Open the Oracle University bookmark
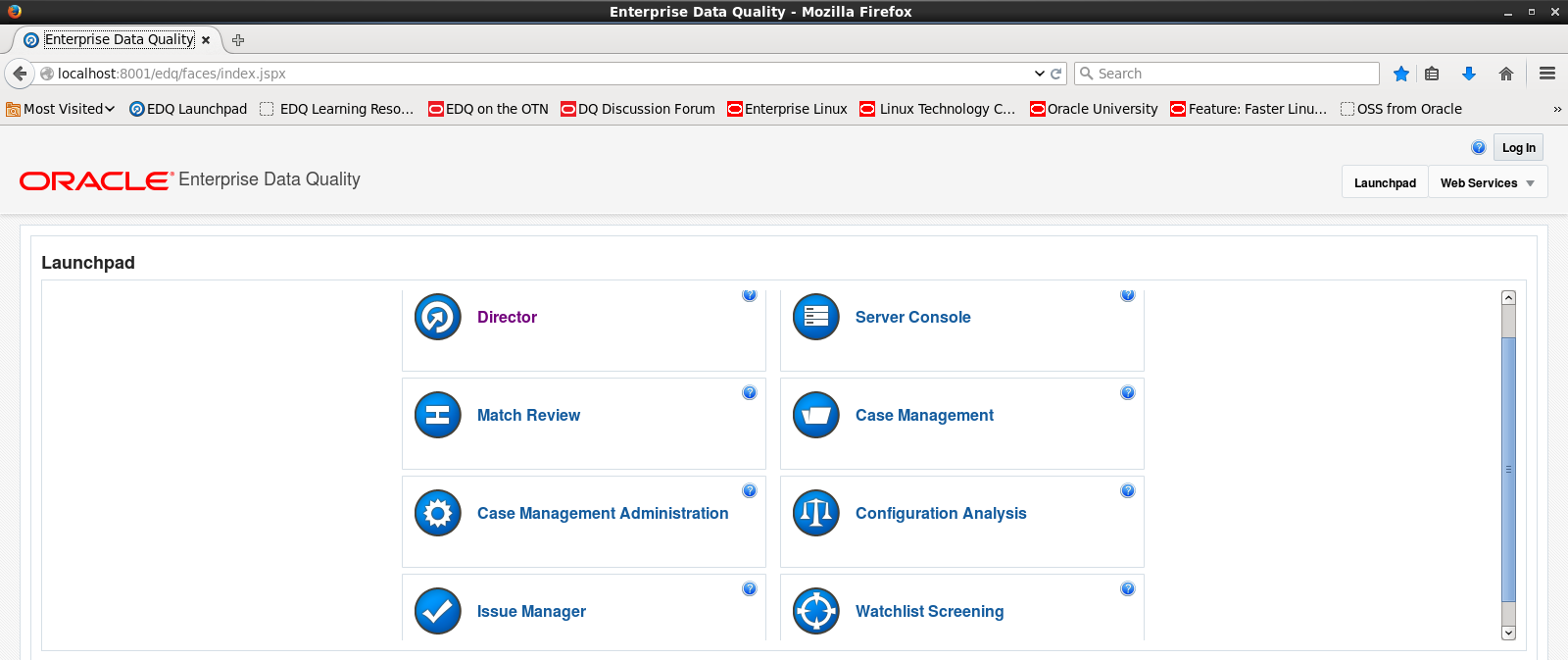Image resolution: width=1568 pixels, height=660 pixels. pyautogui.click(x=1094, y=109)
